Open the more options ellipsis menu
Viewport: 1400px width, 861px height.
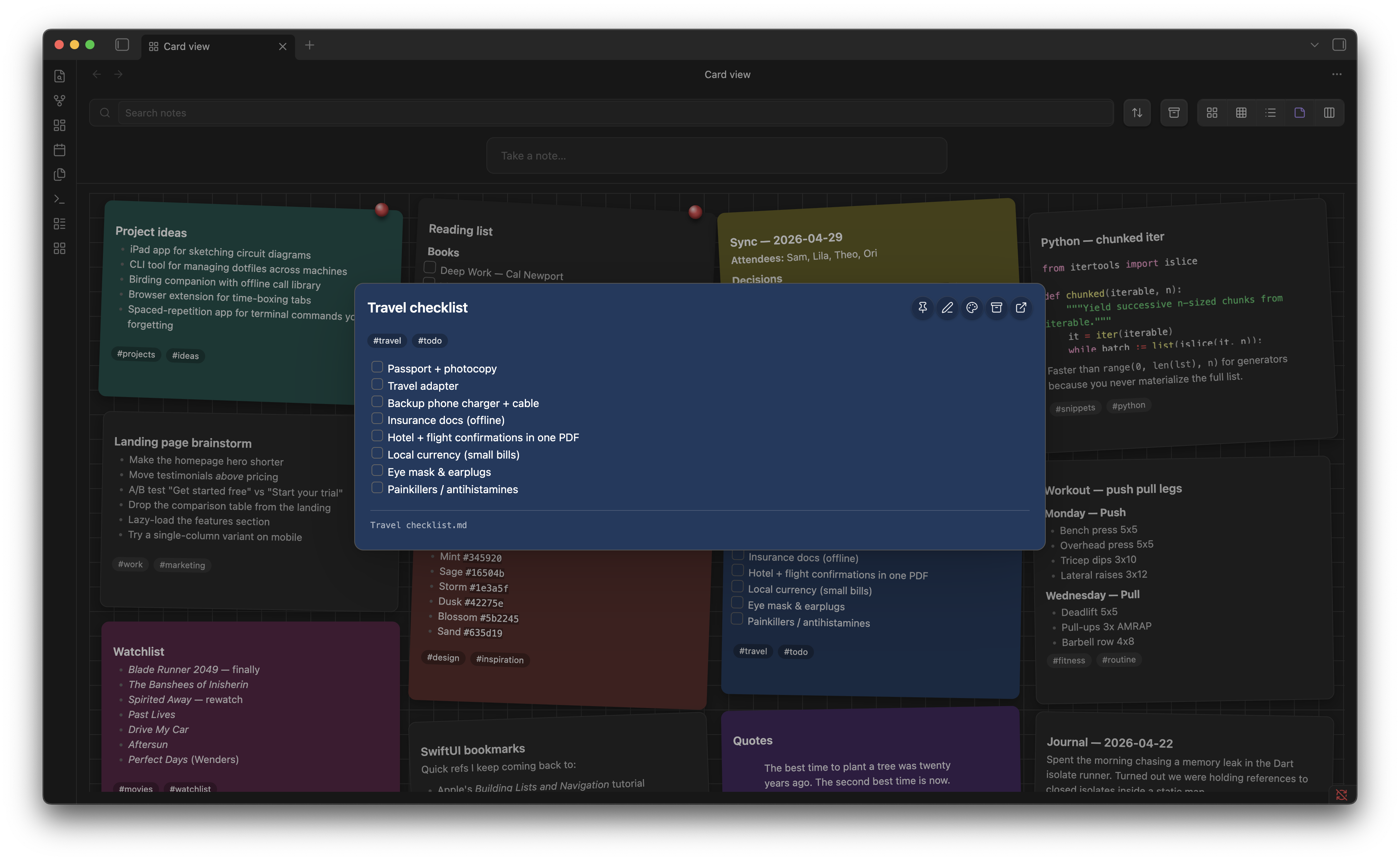coord(1336,74)
